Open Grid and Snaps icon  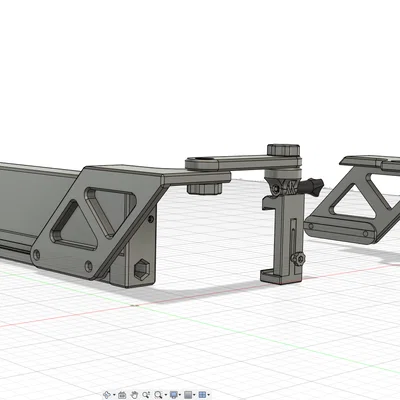tap(188, 395)
